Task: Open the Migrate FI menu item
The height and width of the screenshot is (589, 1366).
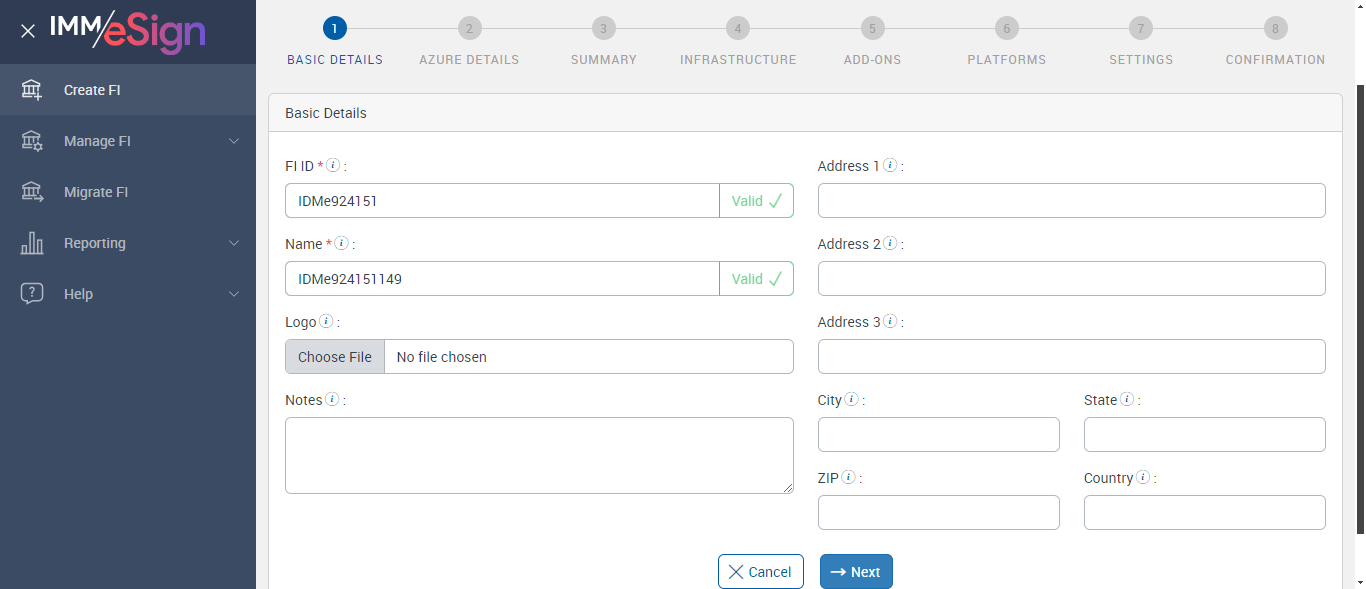Action: click(x=96, y=192)
